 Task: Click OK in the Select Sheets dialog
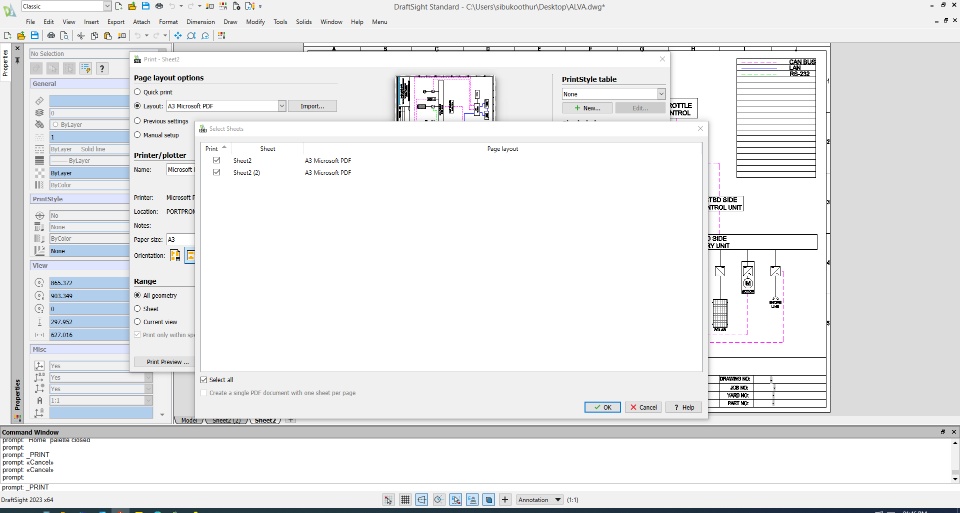(x=602, y=407)
